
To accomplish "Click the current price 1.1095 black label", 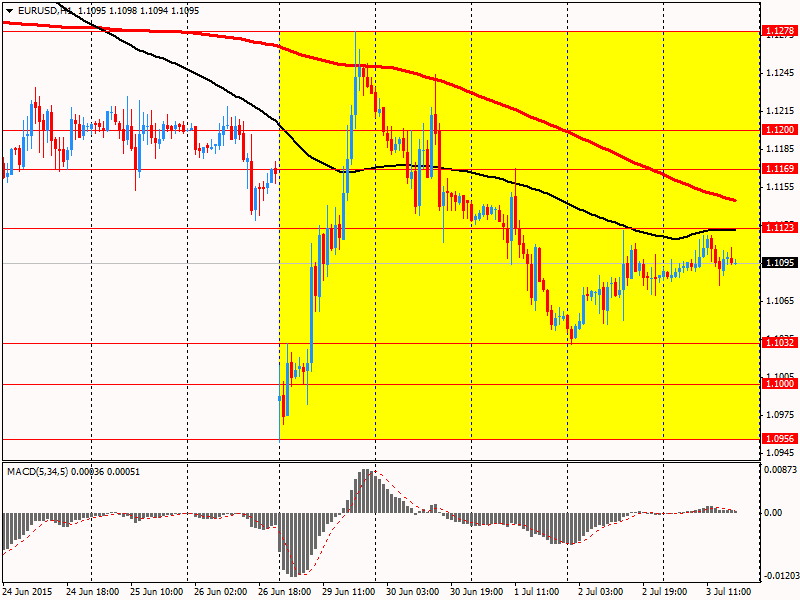I will click(x=779, y=263).
